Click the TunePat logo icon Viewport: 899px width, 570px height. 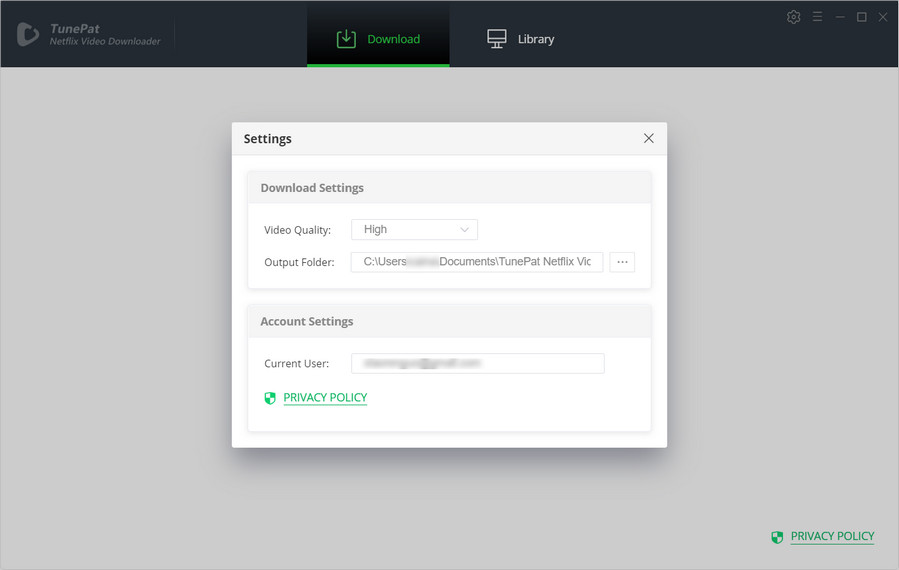pos(28,34)
